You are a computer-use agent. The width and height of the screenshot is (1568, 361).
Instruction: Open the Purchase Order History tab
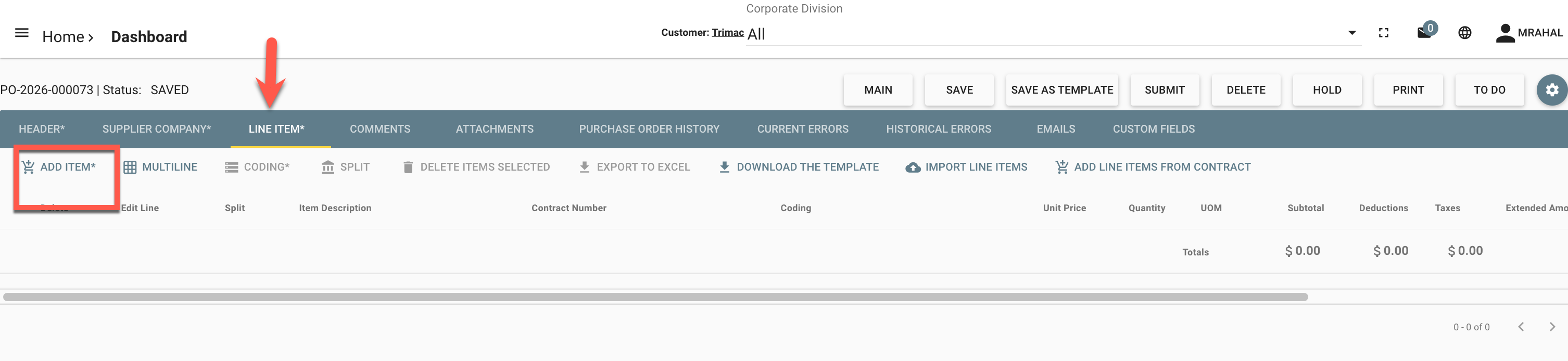pos(649,129)
